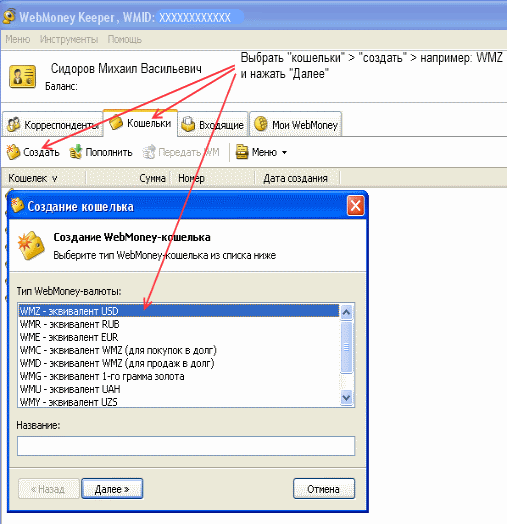The width and height of the screenshot is (507, 524).
Task: Click the currency list scrollbar thumb
Action: tap(347, 347)
